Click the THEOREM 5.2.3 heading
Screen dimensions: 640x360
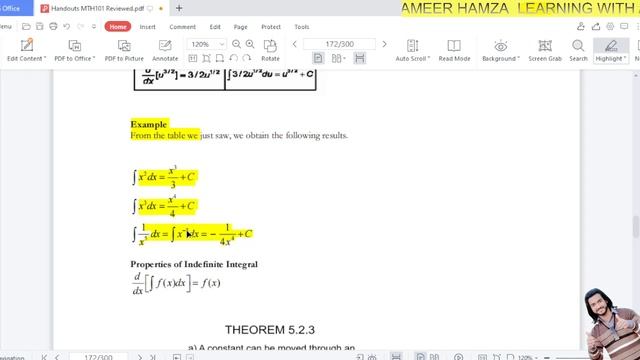[270, 330]
